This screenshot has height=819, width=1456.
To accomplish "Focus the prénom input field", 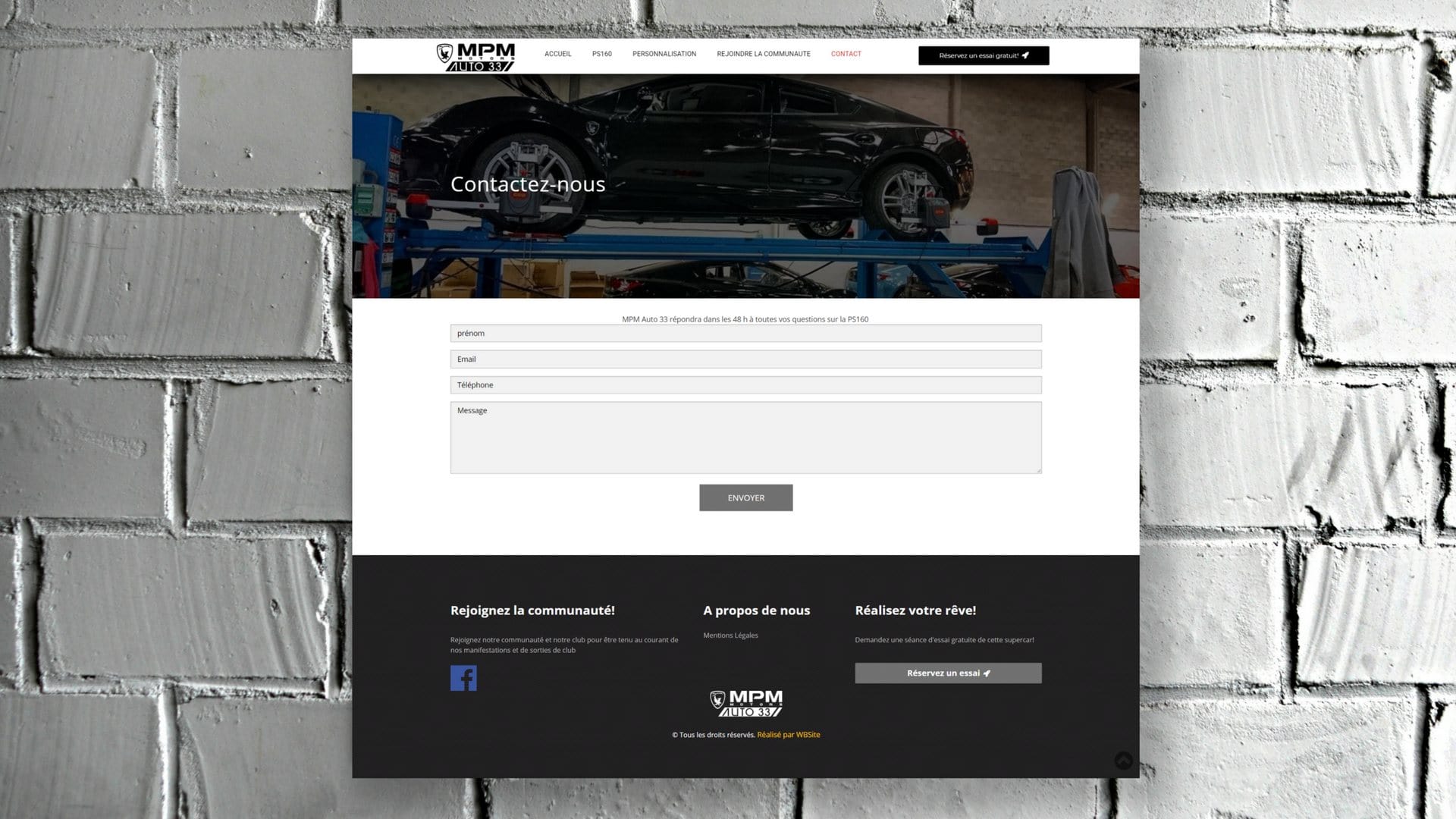I will (x=745, y=334).
